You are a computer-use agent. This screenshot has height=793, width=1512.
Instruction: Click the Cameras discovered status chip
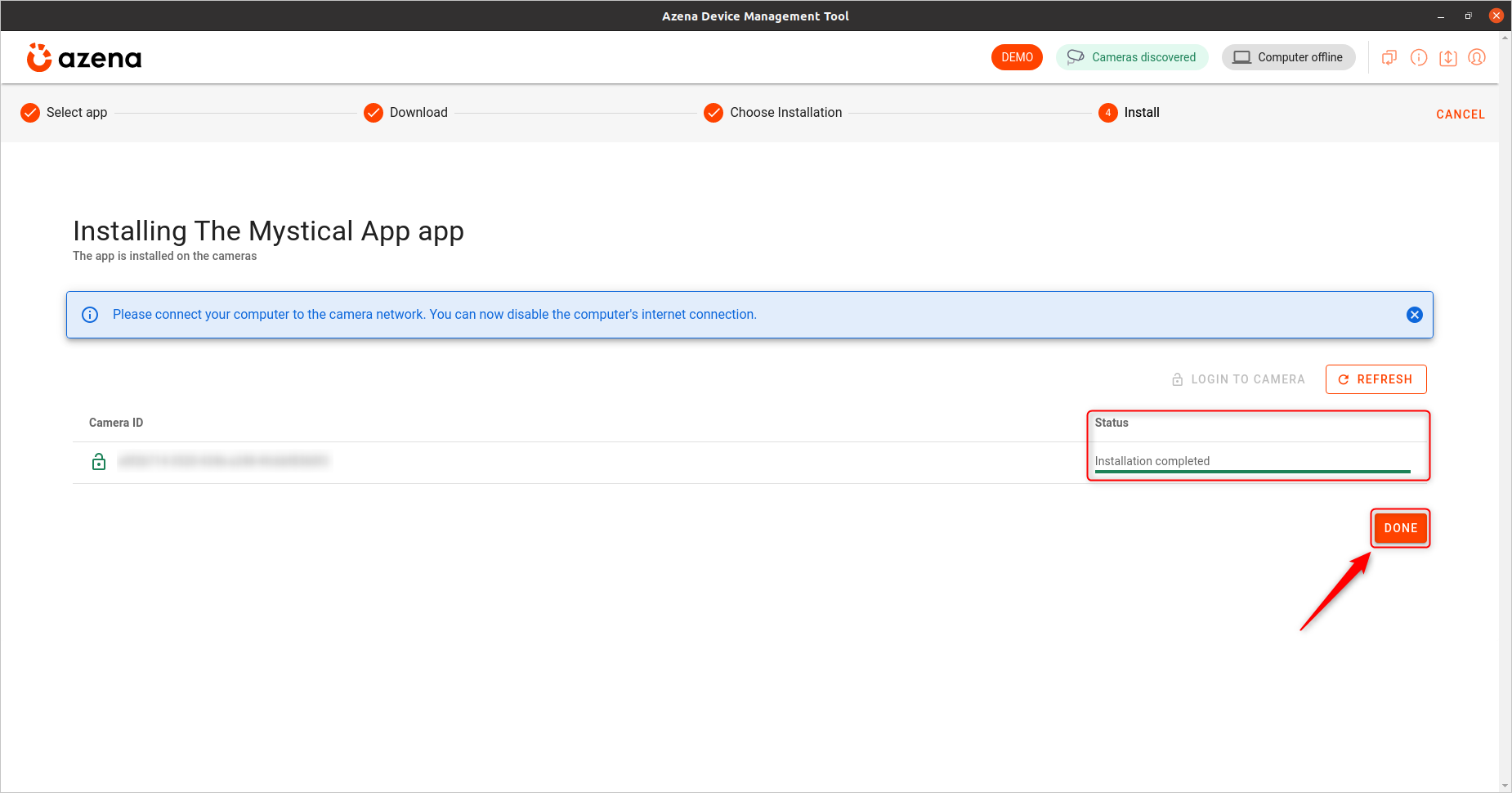click(x=1132, y=57)
